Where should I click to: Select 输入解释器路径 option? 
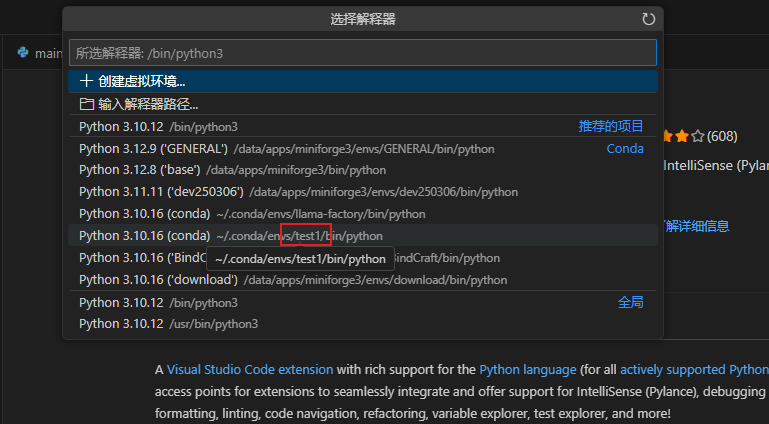coord(363,104)
